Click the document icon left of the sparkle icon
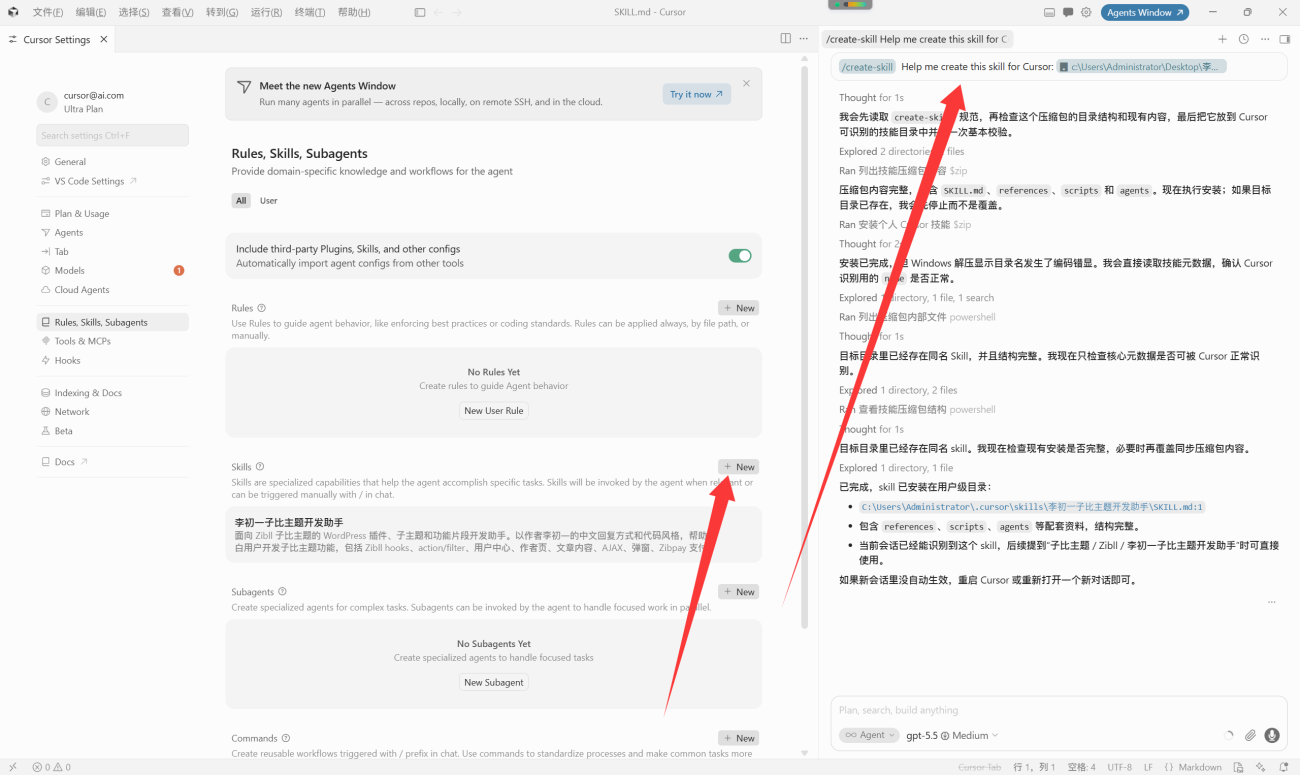The height and width of the screenshot is (775, 1300). coord(1238,767)
